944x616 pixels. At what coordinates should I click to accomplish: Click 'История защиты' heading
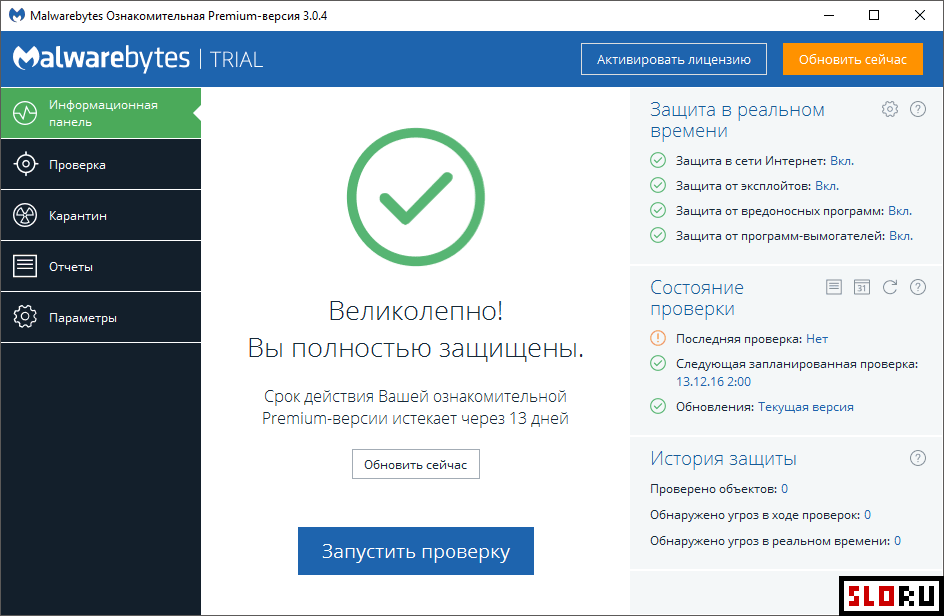coord(723,459)
